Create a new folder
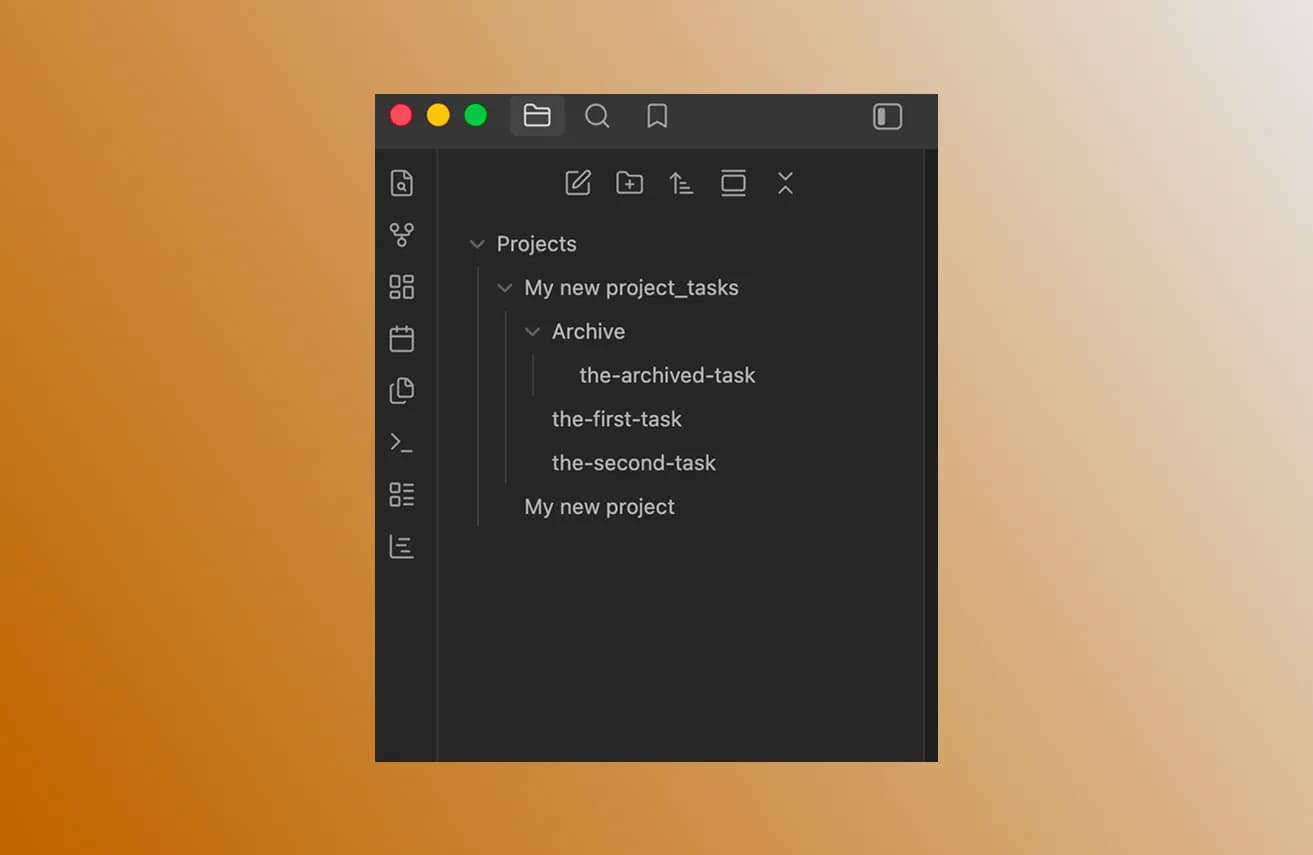The image size is (1313, 855). click(x=630, y=183)
